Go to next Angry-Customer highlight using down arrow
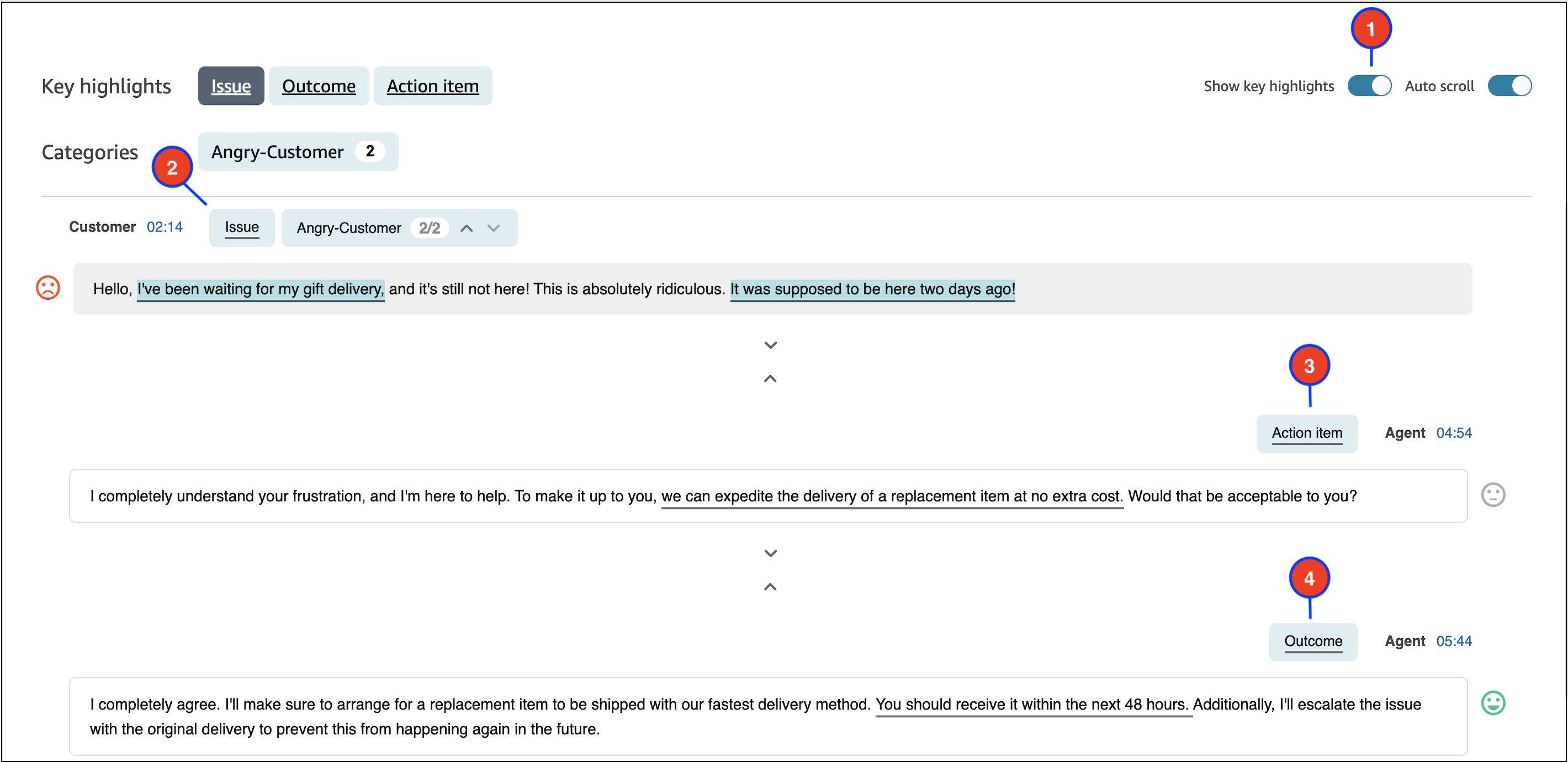 pos(493,228)
